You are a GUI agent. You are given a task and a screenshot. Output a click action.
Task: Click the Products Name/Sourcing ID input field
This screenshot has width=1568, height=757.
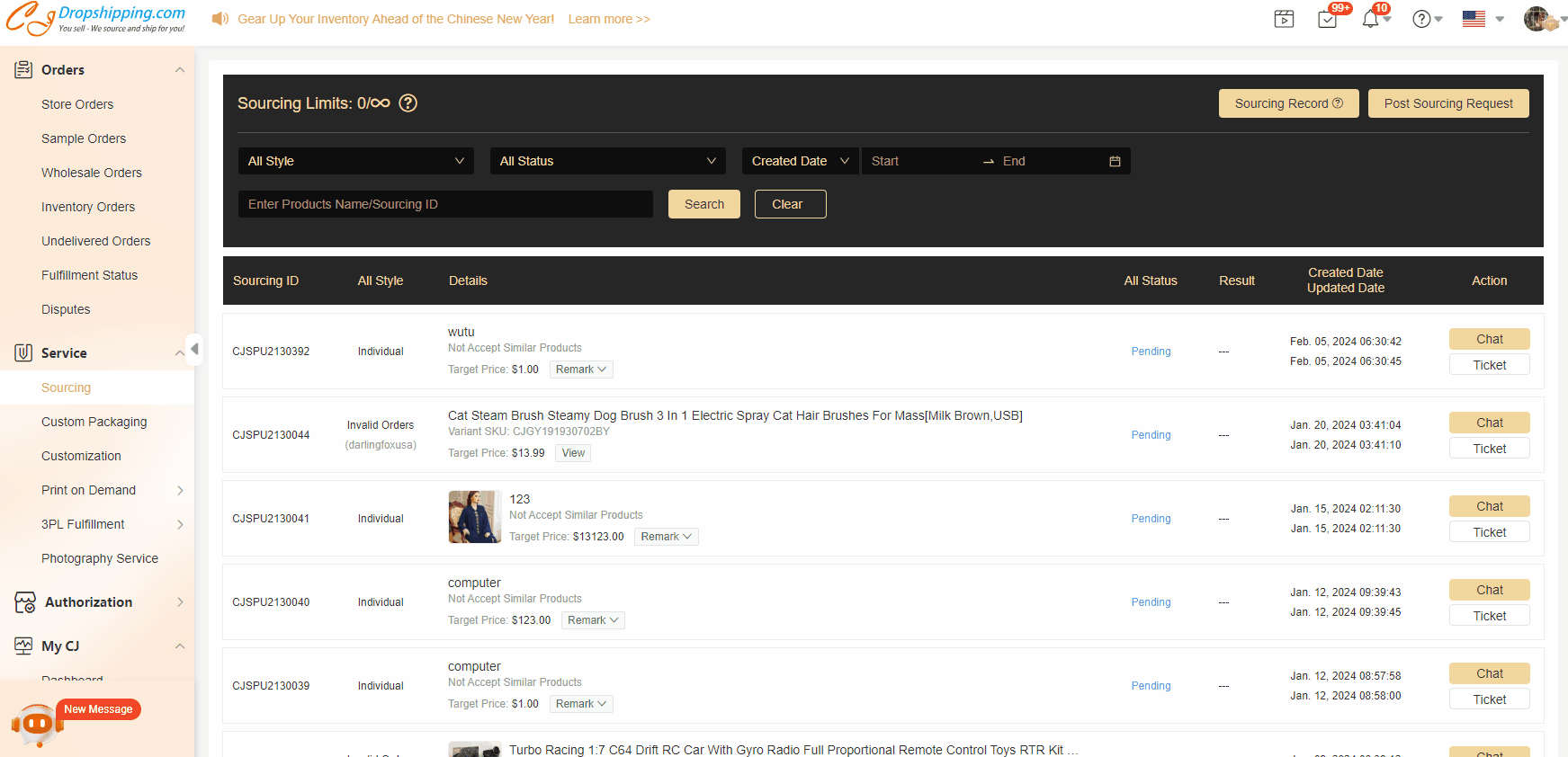coord(445,204)
